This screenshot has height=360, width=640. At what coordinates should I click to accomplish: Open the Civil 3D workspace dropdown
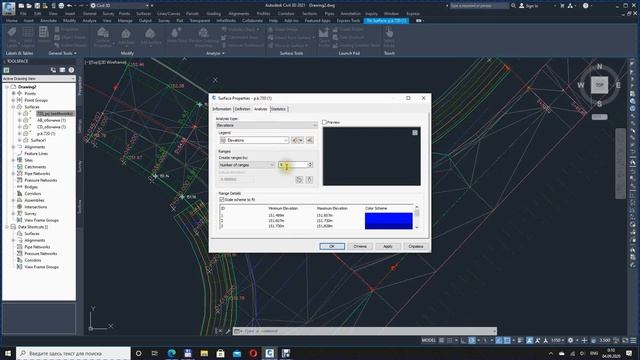pyautogui.click(x=120, y=6)
